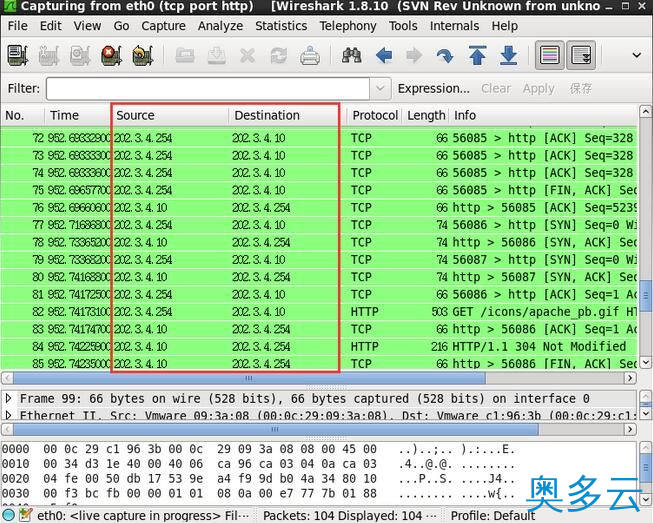Viewport: 653px width, 523px height.
Task: Reload this capture file icon
Action: [279, 55]
